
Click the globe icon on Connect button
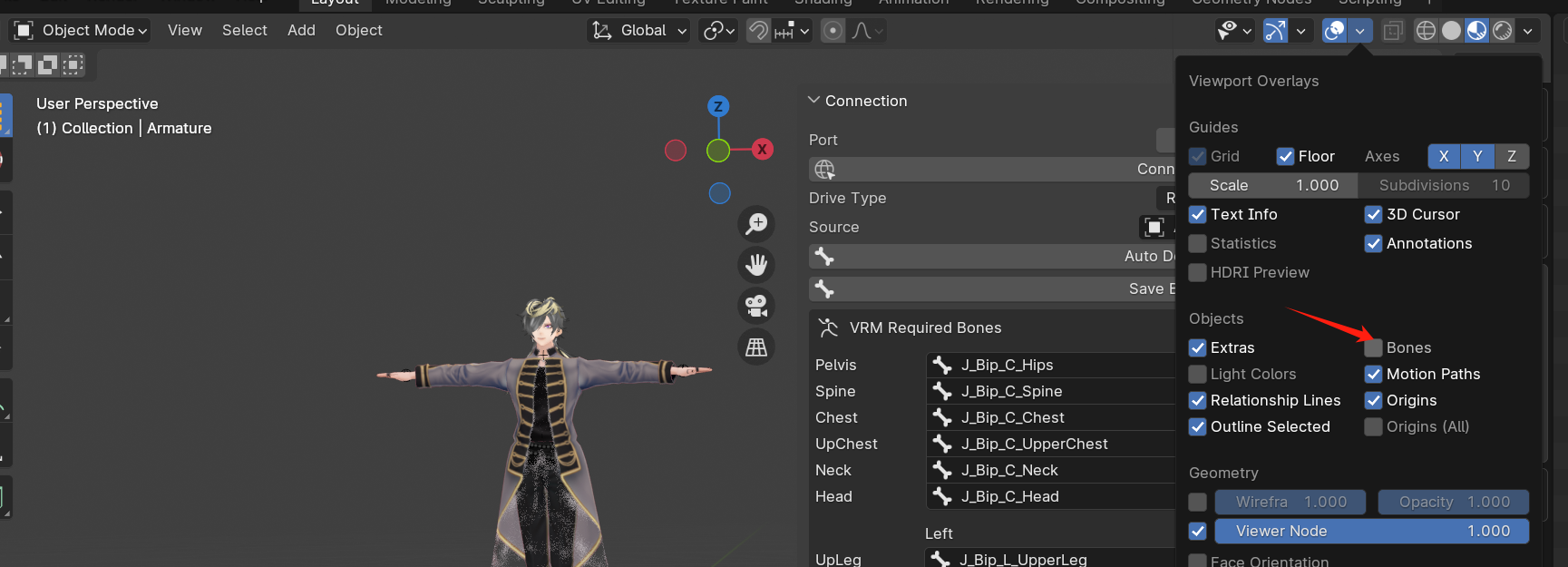[824, 170]
